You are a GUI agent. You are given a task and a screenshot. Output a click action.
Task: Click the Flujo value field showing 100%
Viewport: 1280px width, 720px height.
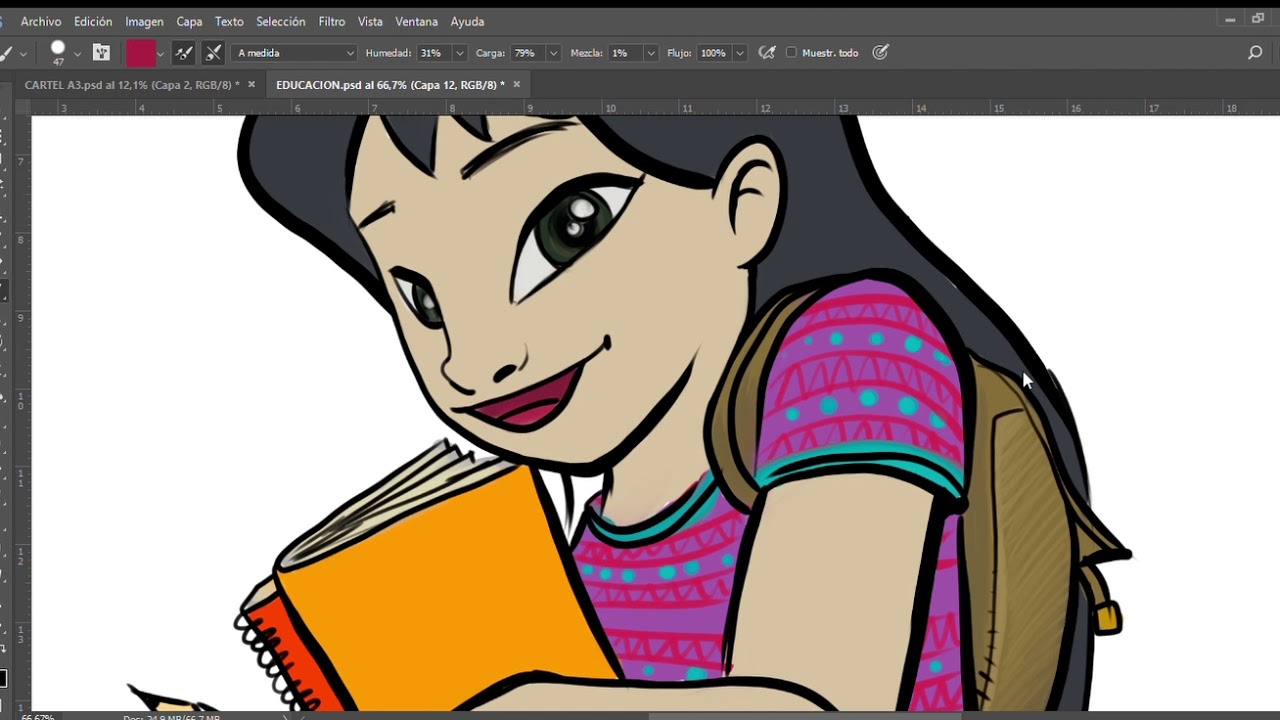click(714, 53)
